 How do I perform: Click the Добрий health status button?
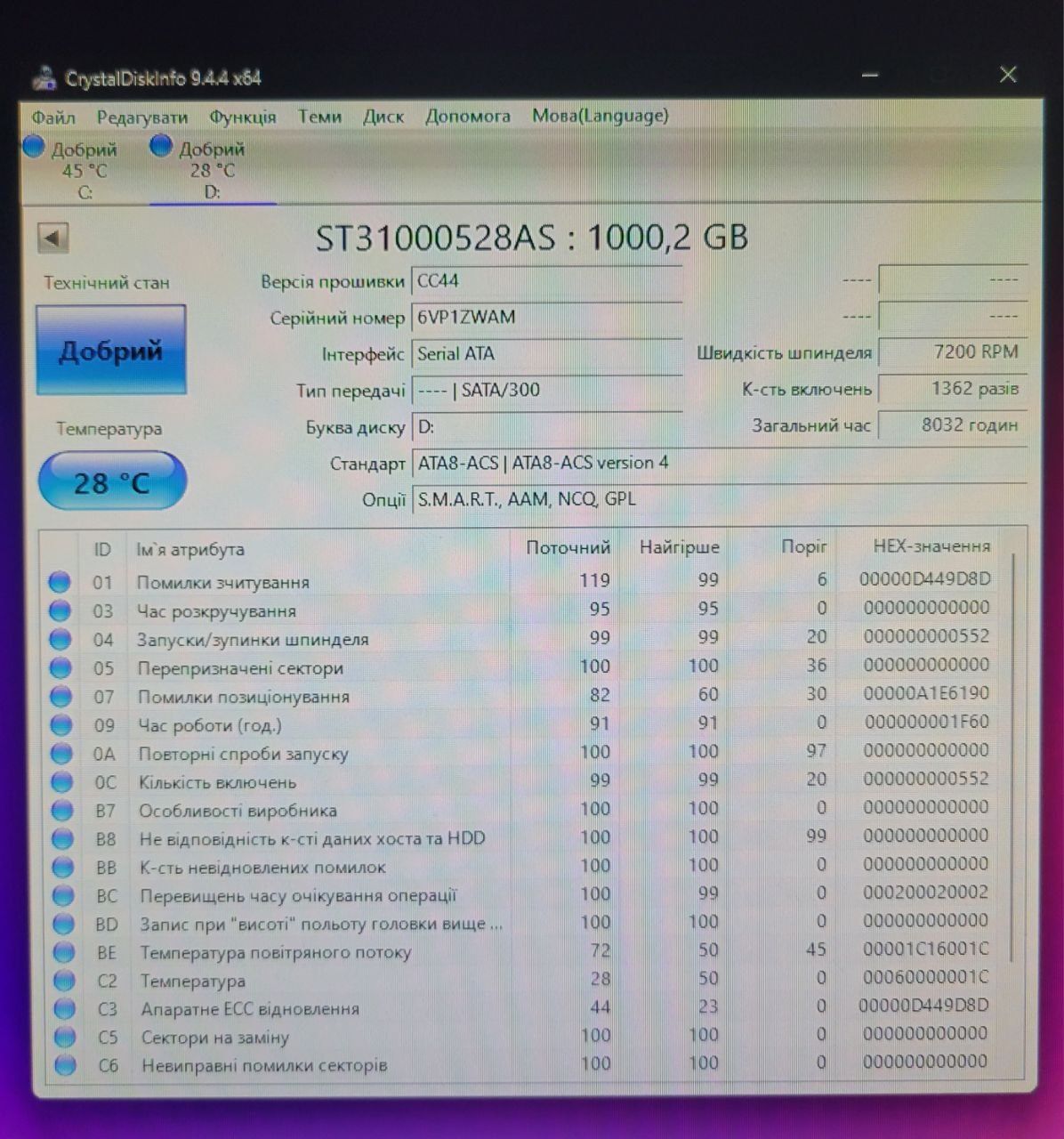pyautogui.click(x=111, y=350)
